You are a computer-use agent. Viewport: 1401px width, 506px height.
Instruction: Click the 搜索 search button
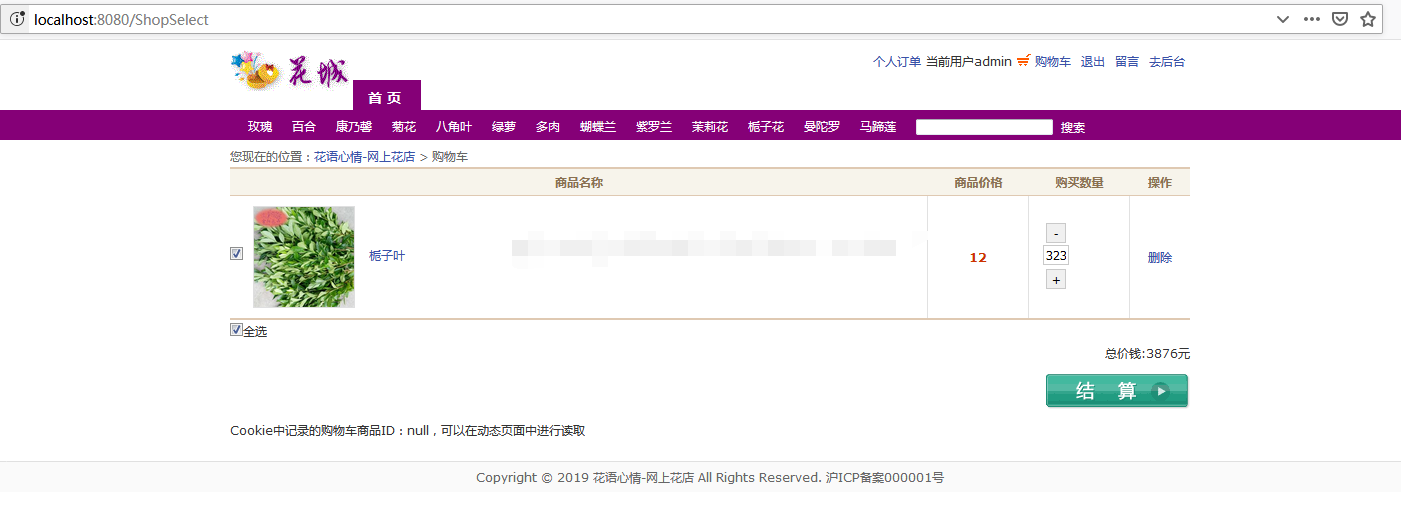(1073, 127)
